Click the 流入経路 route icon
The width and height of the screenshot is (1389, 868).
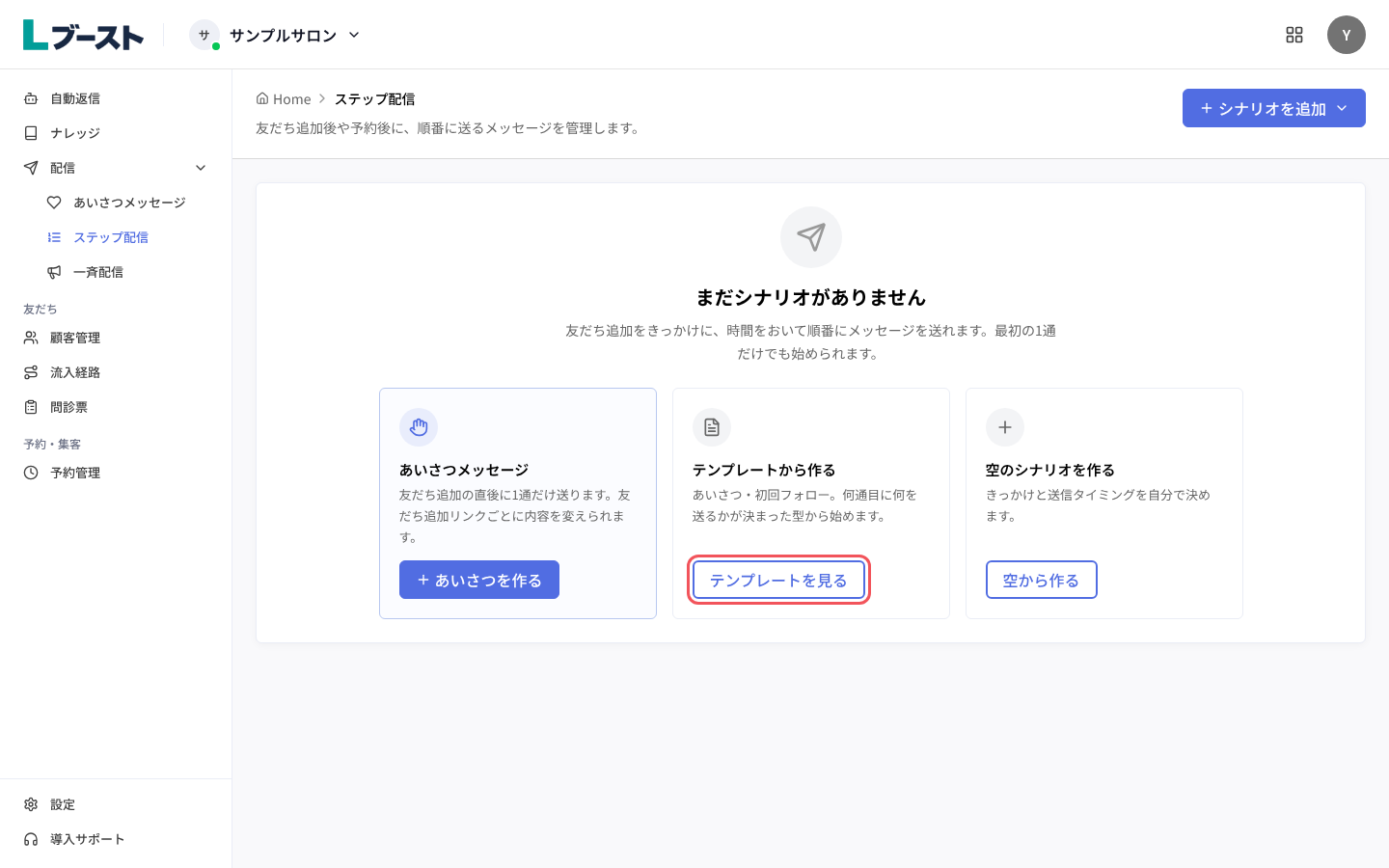point(31,372)
